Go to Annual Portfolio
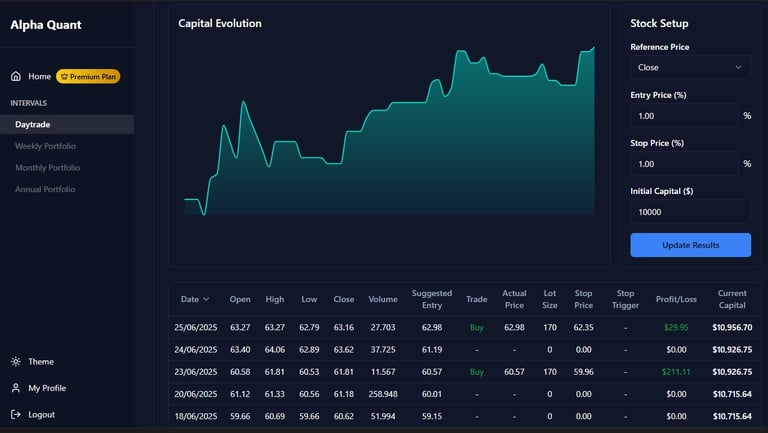This screenshot has height=433, width=768. point(45,189)
